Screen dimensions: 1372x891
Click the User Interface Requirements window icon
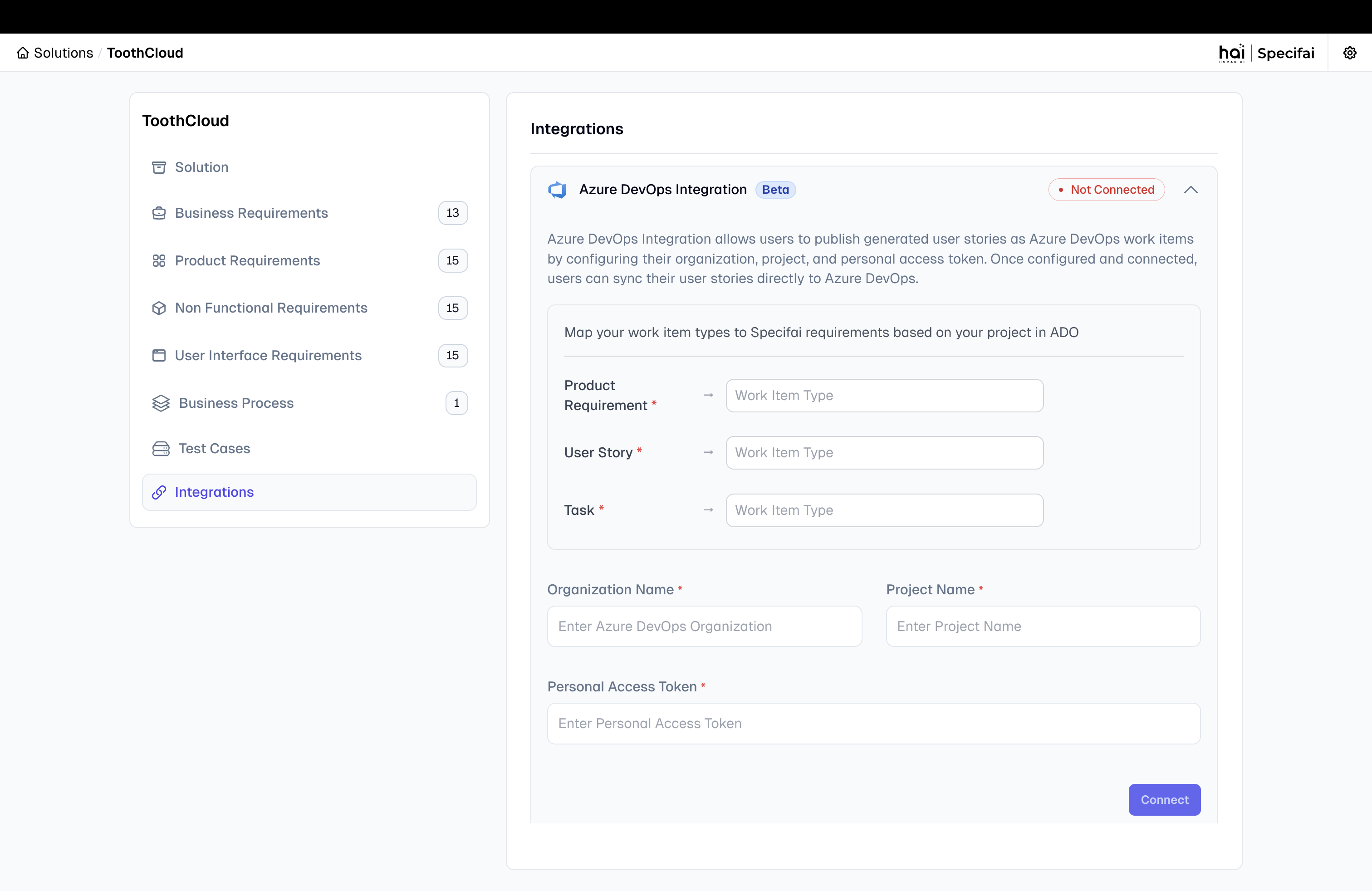click(158, 356)
